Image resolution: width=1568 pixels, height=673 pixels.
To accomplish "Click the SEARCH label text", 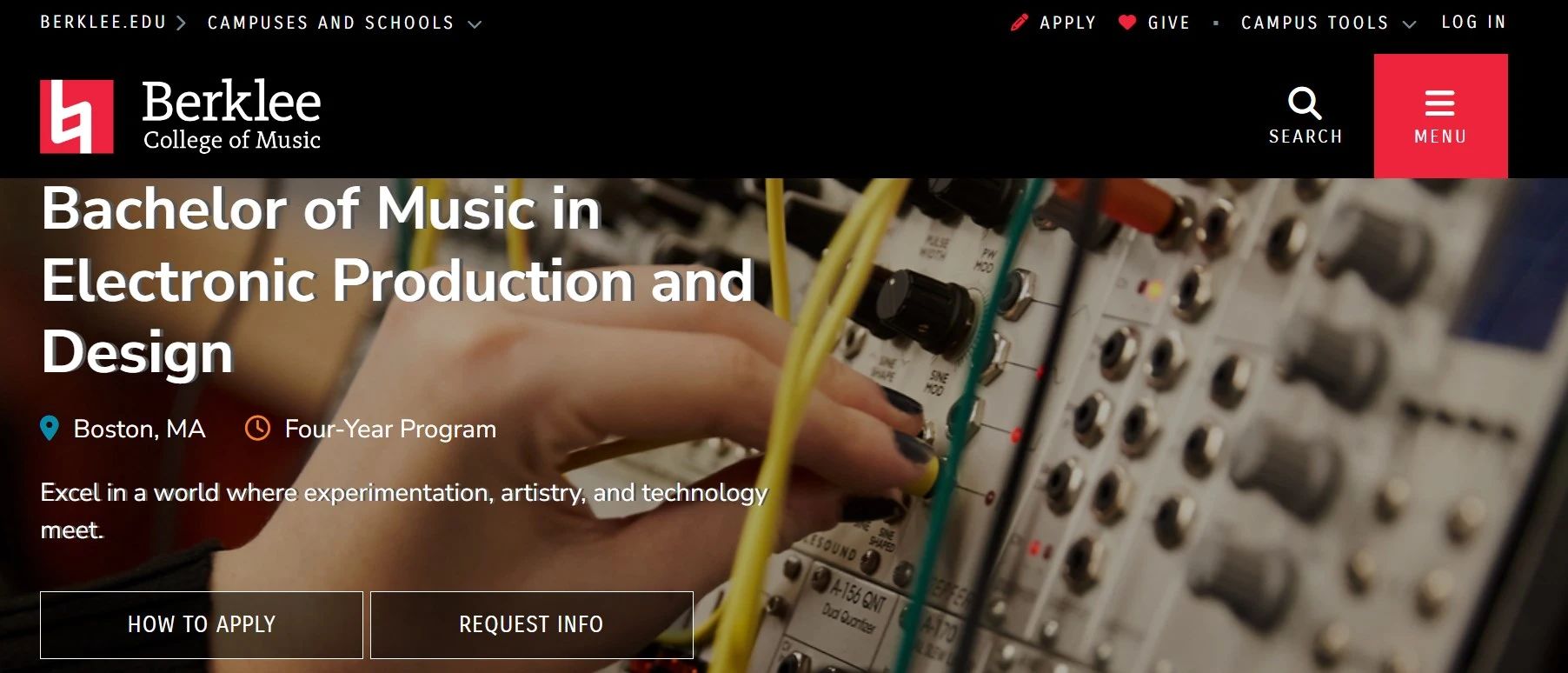I will pos(1306,137).
